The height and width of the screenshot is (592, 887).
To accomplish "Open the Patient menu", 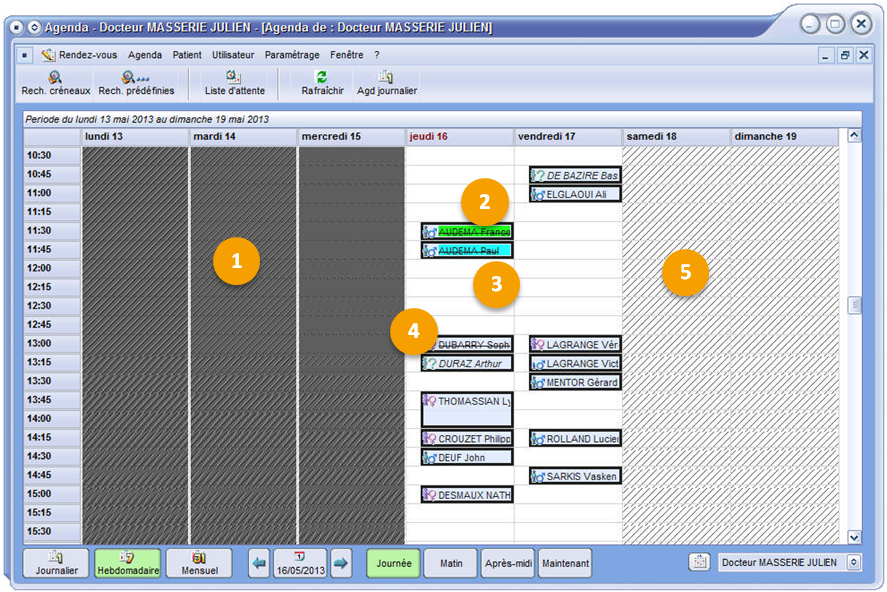I will click(187, 55).
